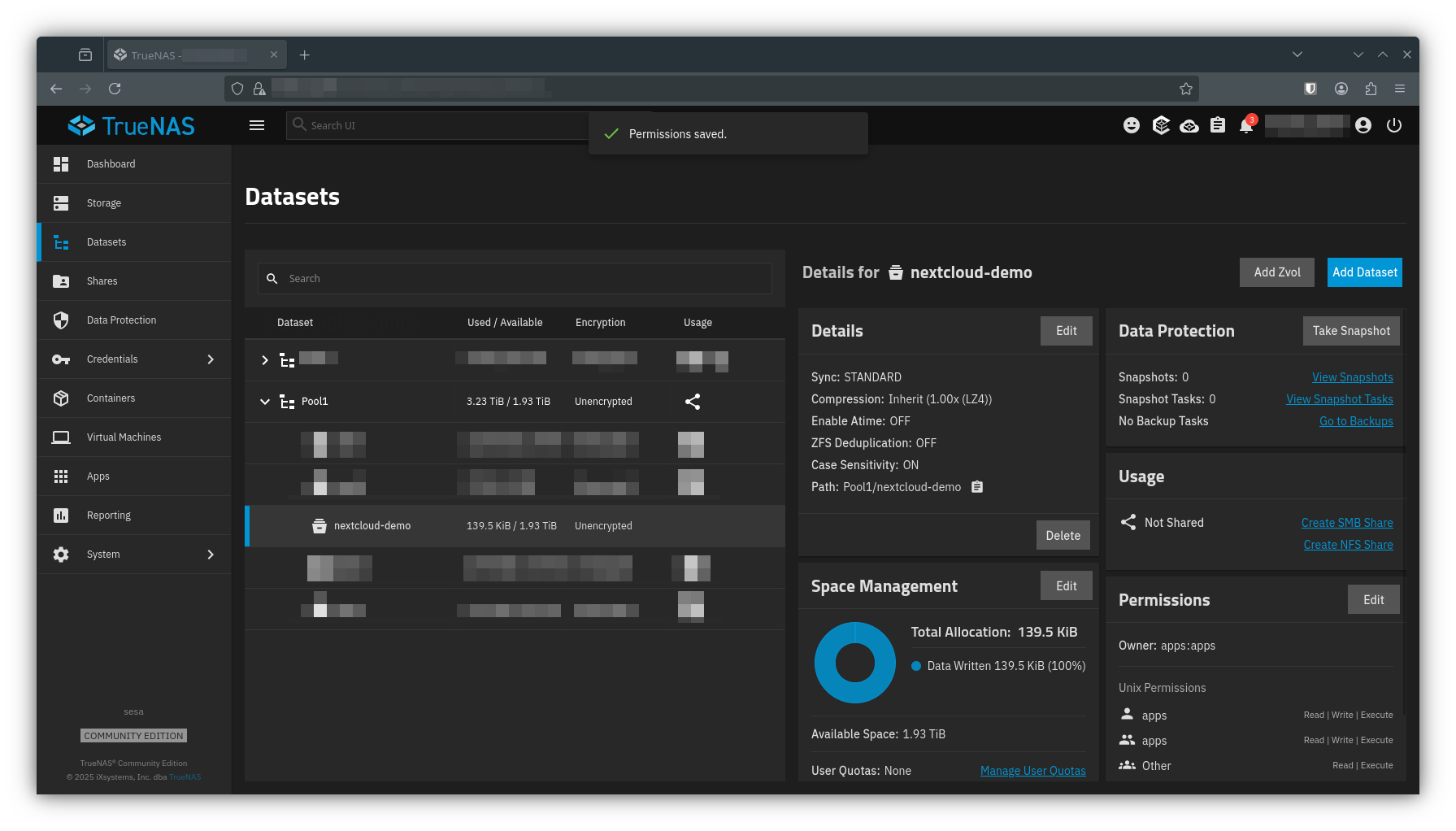Open the user account icon
The width and height of the screenshot is (1456, 831).
tap(1363, 125)
